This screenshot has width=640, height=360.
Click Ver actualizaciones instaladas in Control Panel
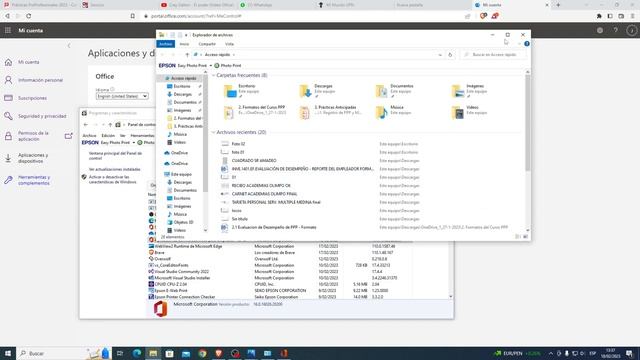114,169
